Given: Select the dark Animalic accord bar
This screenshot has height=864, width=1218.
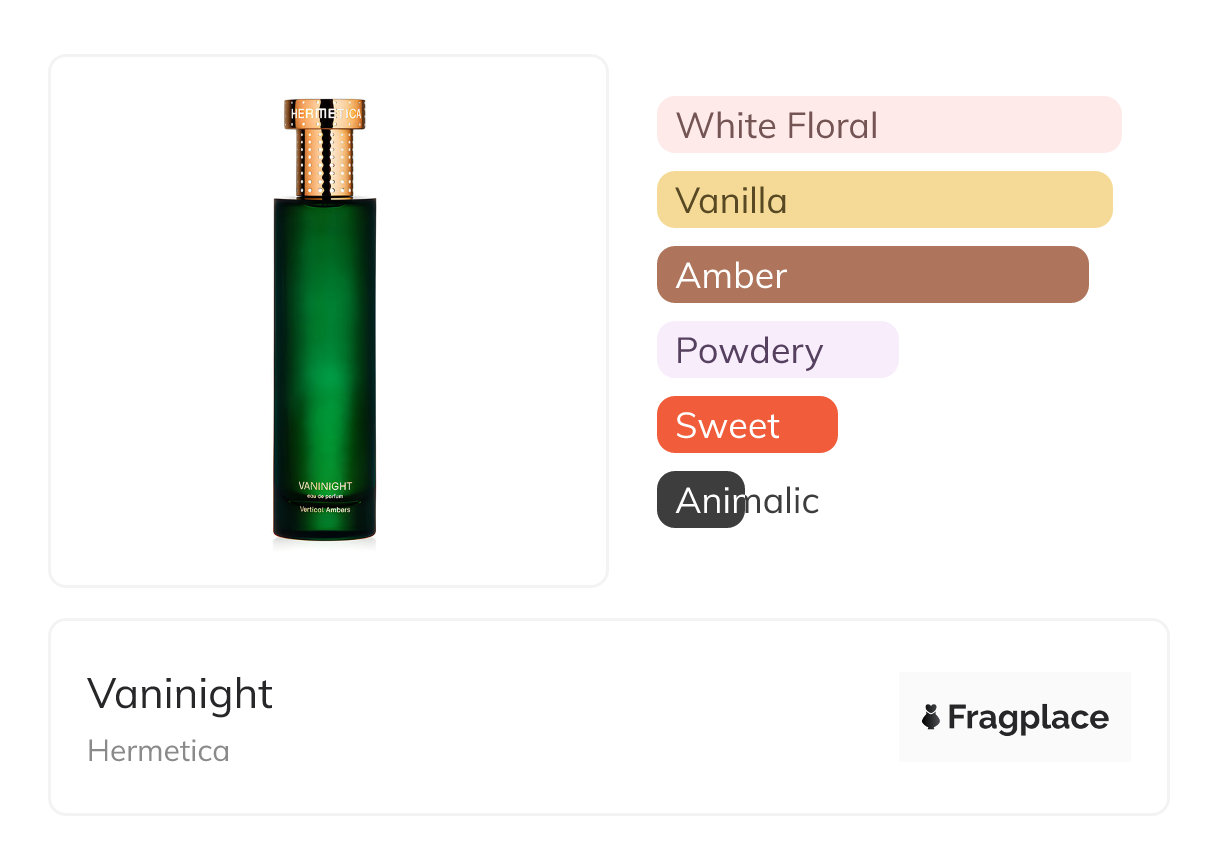Looking at the screenshot, I should 700,500.
